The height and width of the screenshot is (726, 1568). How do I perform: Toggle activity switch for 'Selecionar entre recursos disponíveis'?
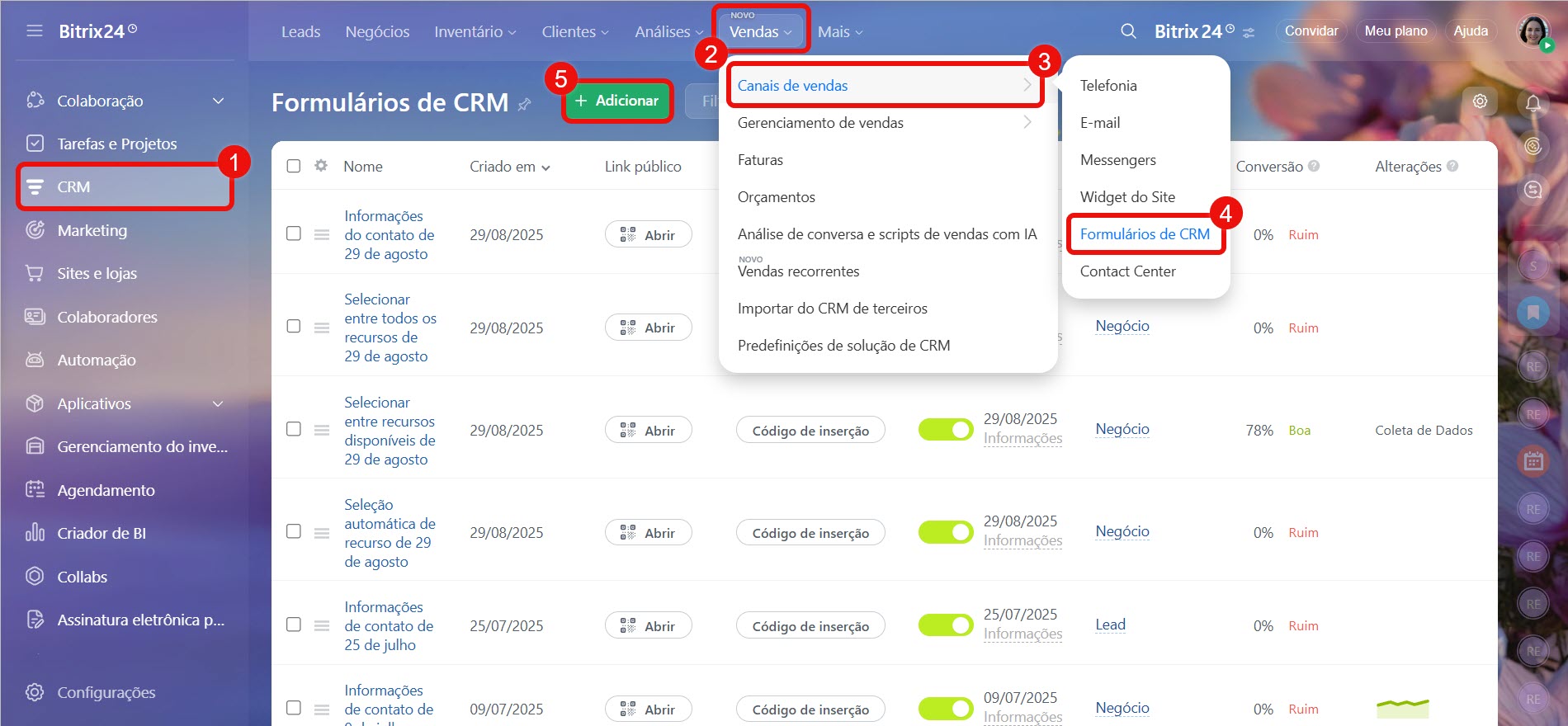click(x=946, y=430)
